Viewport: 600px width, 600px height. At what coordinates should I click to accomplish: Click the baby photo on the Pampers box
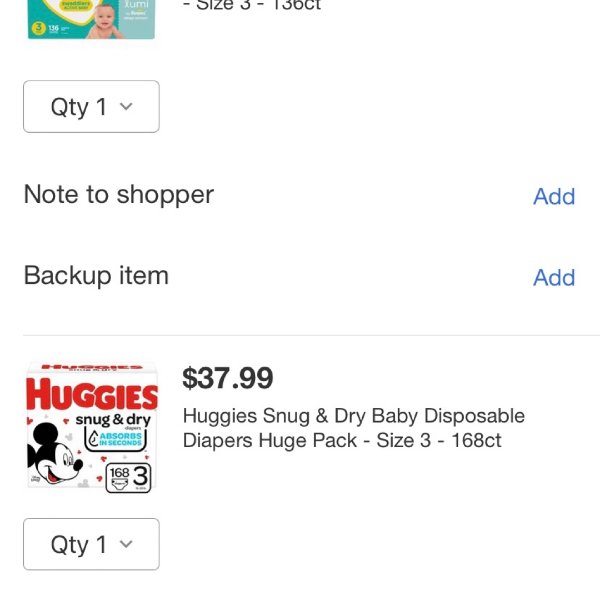point(104,22)
